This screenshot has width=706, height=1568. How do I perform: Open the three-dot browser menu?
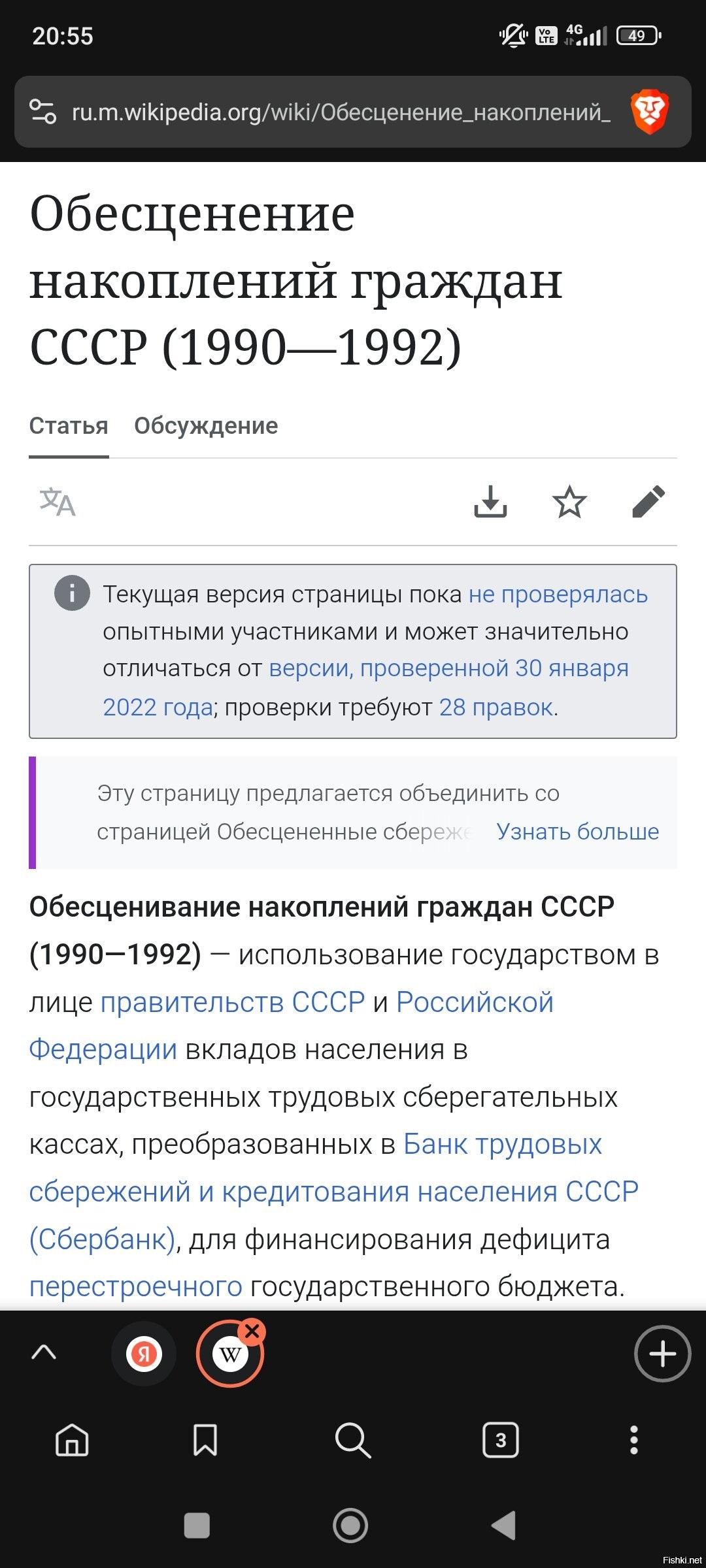tap(633, 1440)
